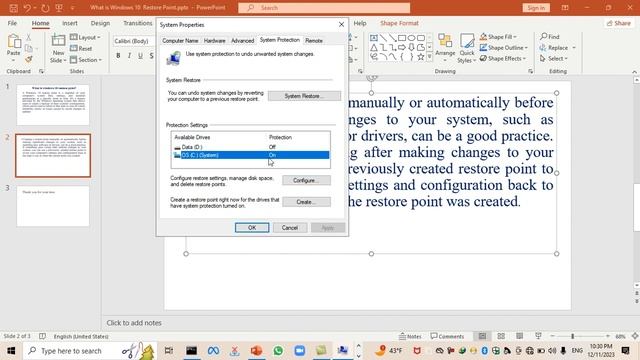Select the rectangle shape in gallery

click(402, 38)
